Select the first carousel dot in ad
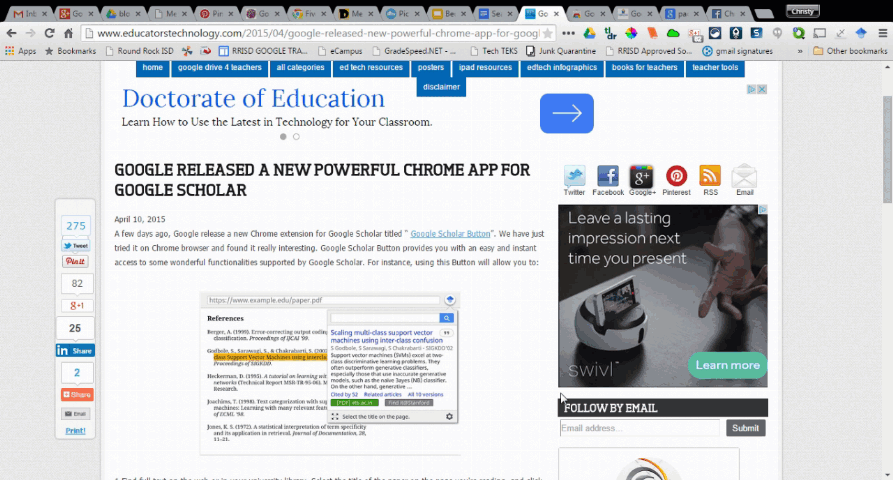893x480 pixels. 283,137
